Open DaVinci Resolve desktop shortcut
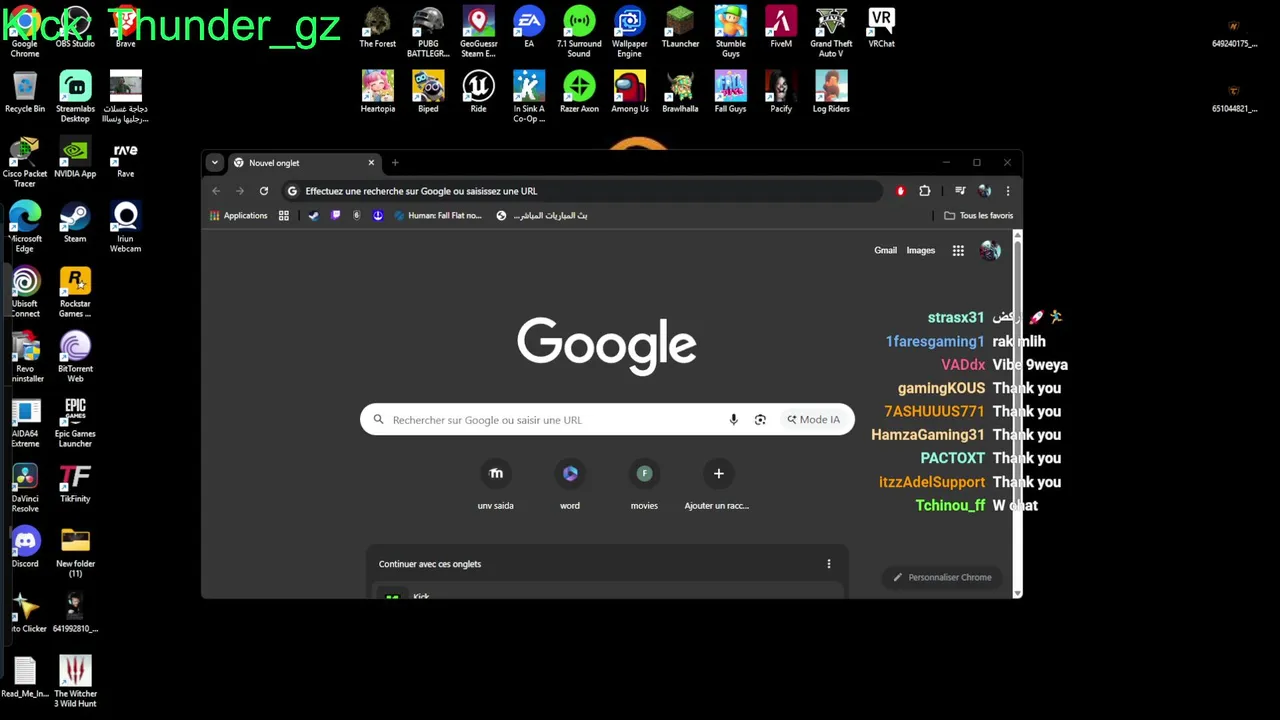 25,487
